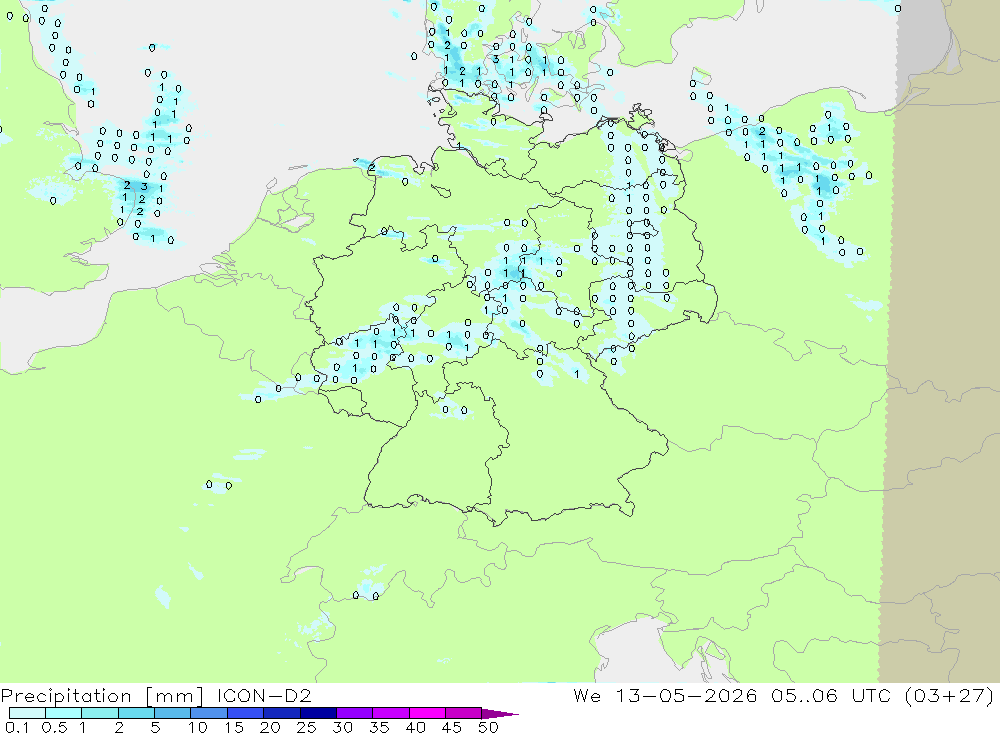Click the 'ICON-D2' model label
The width and height of the screenshot is (1000, 733).
pos(264,695)
